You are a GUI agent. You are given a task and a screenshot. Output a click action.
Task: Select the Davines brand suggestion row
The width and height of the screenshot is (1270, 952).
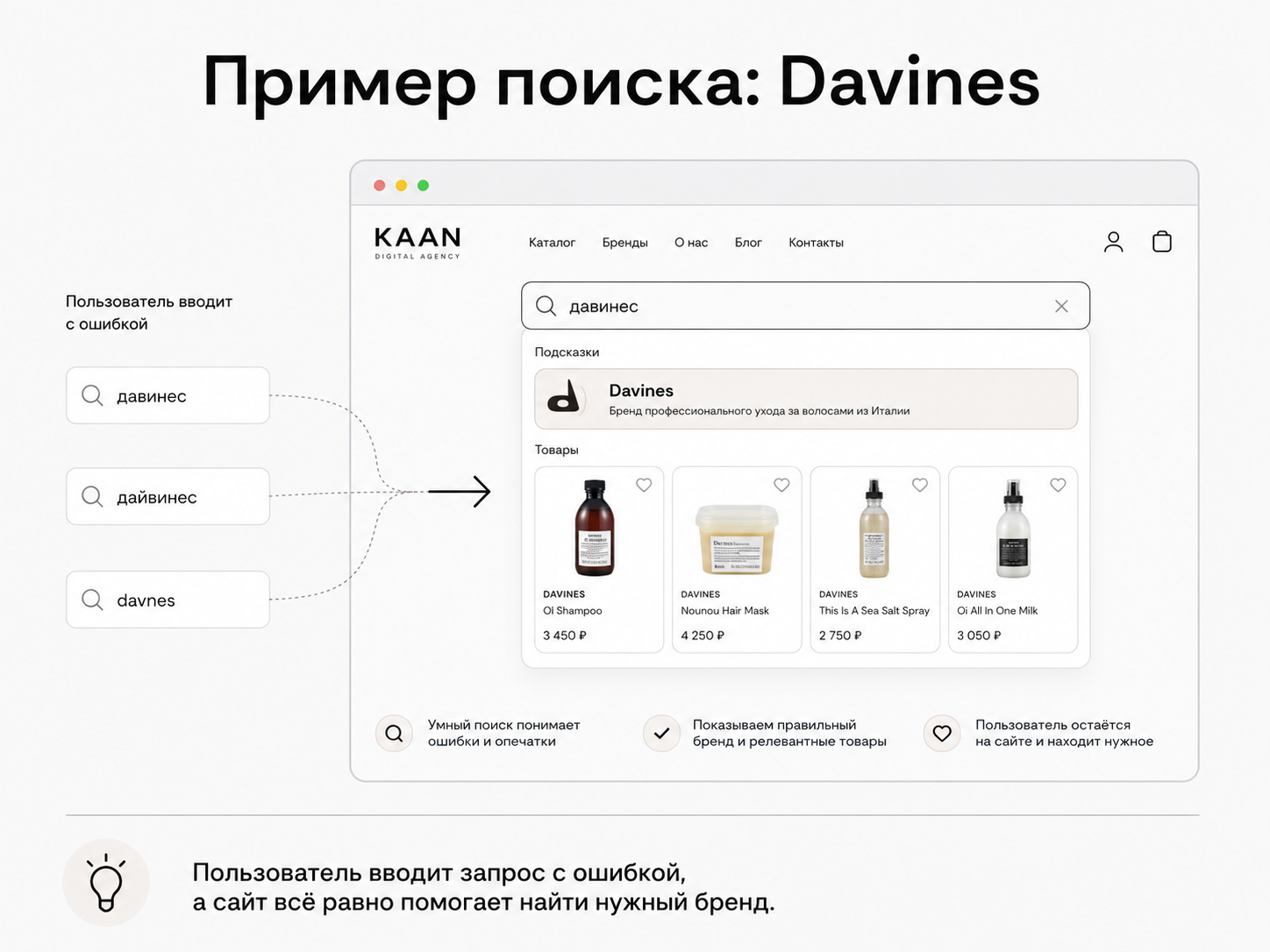pos(806,399)
